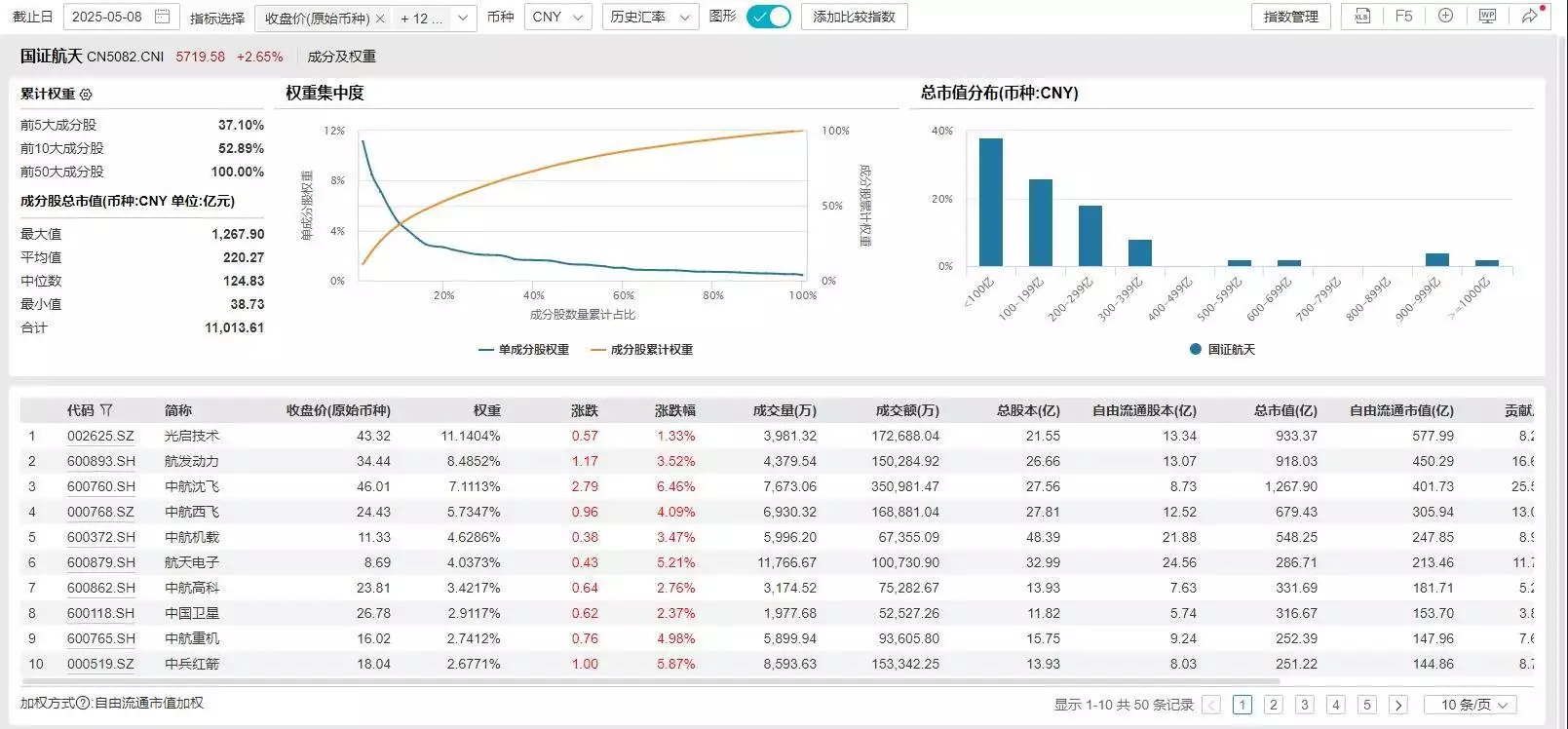This screenshot has height=729, width=1568.
Task: Go to page 4
Action: pyautogui.click(x=1336, y=705)
